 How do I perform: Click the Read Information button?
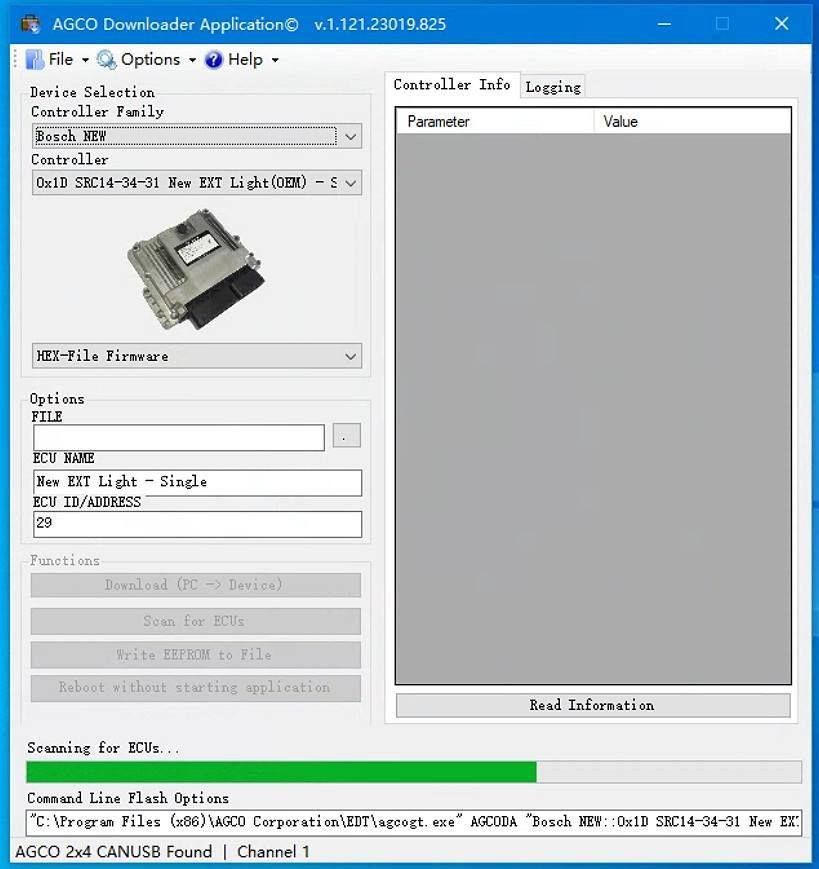tap(592, 705)
